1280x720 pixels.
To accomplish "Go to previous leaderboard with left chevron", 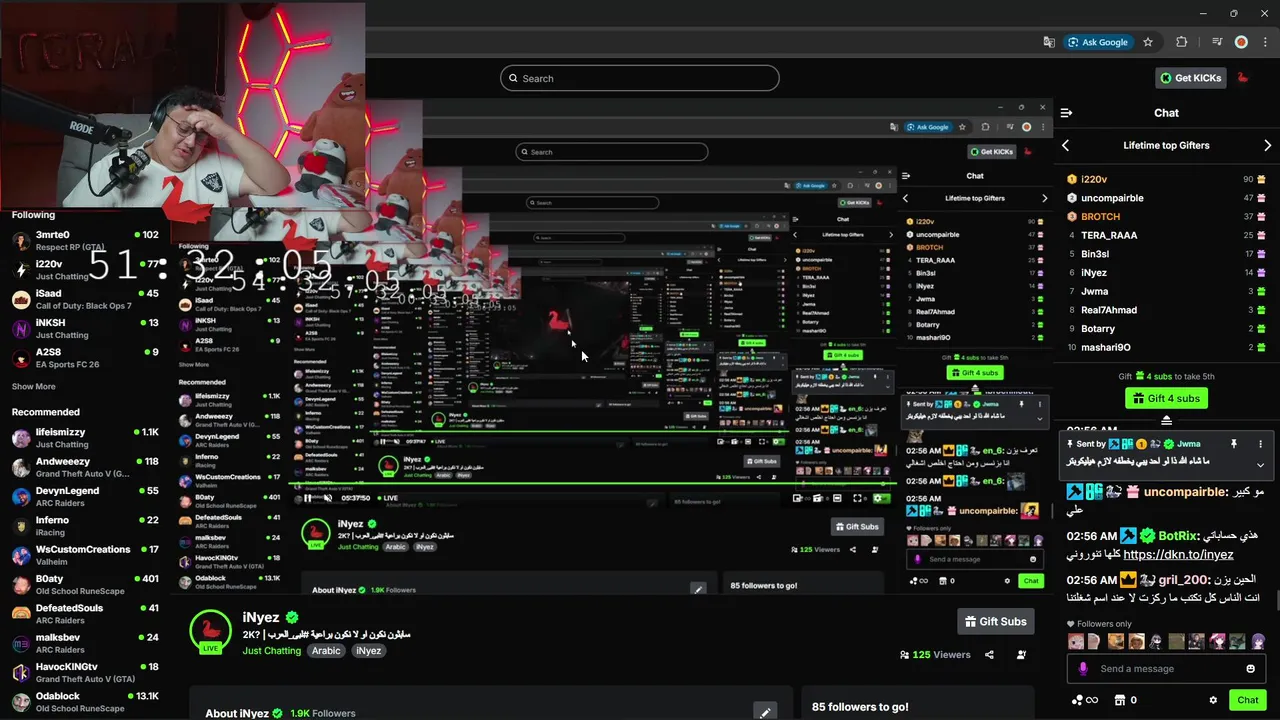I will 1065,145.
